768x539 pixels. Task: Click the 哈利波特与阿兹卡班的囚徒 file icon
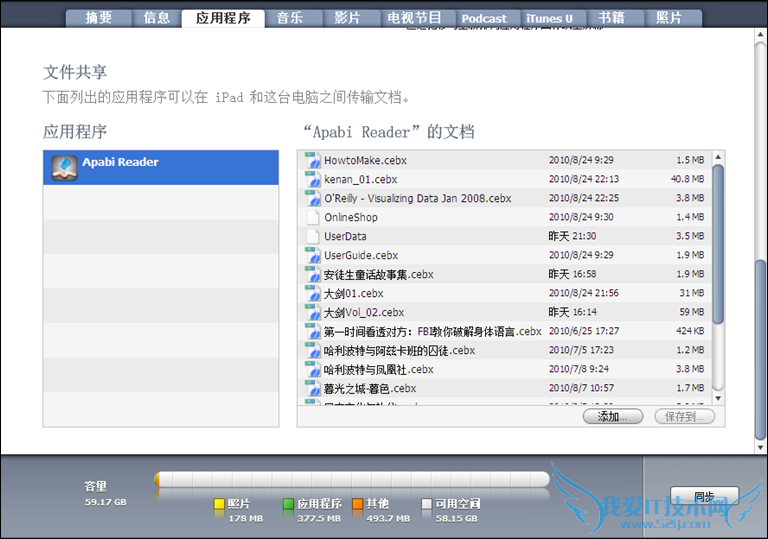[312, 351]
